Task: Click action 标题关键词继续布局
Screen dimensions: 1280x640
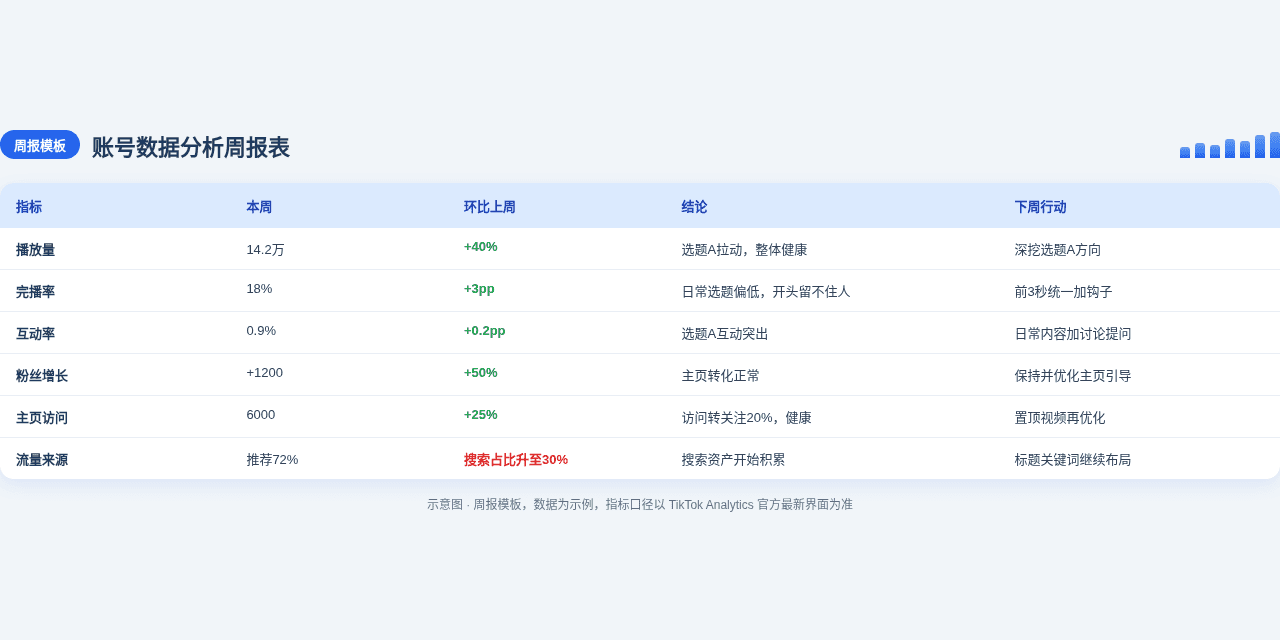Action: point(1073,460)
